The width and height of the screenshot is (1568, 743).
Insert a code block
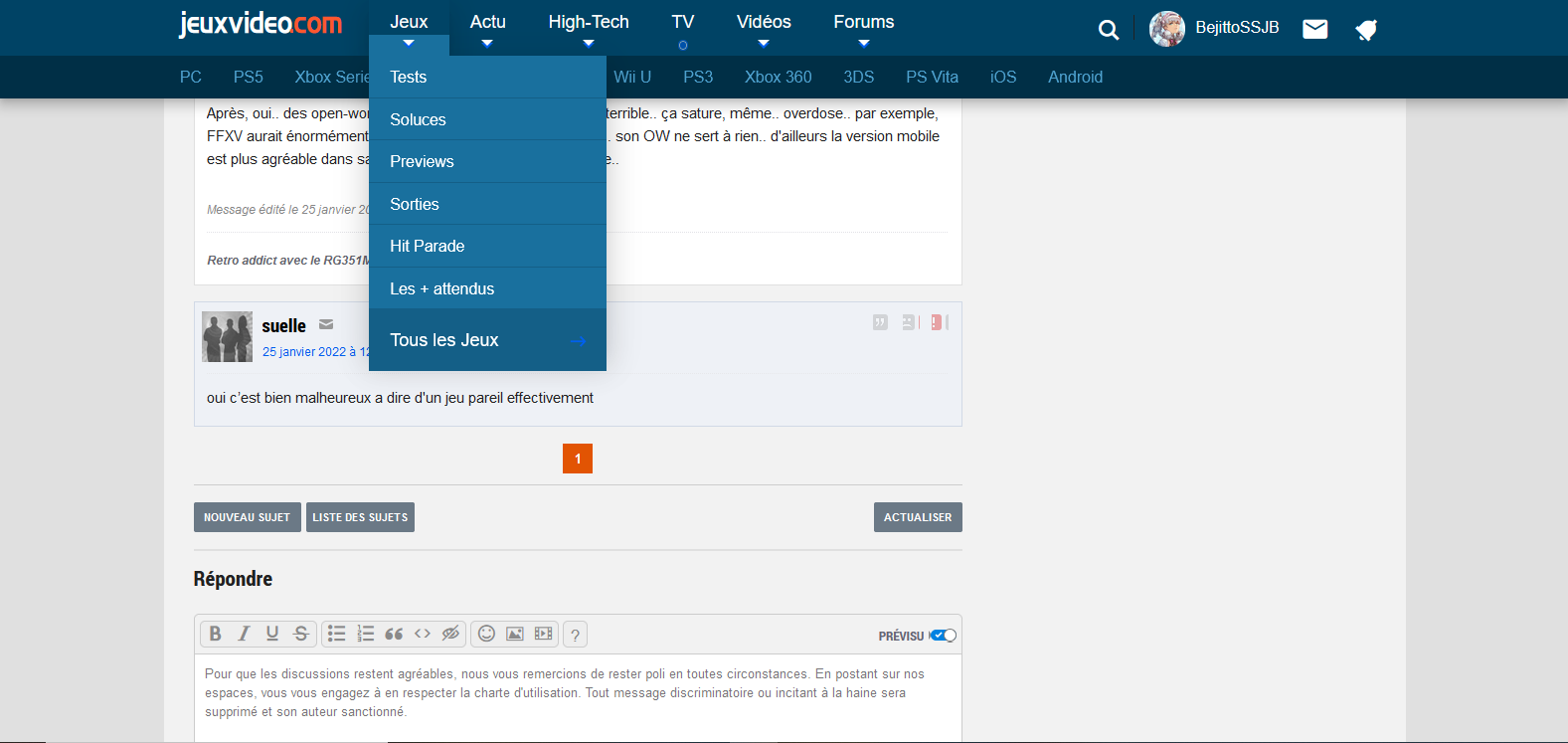click(423, 634)
